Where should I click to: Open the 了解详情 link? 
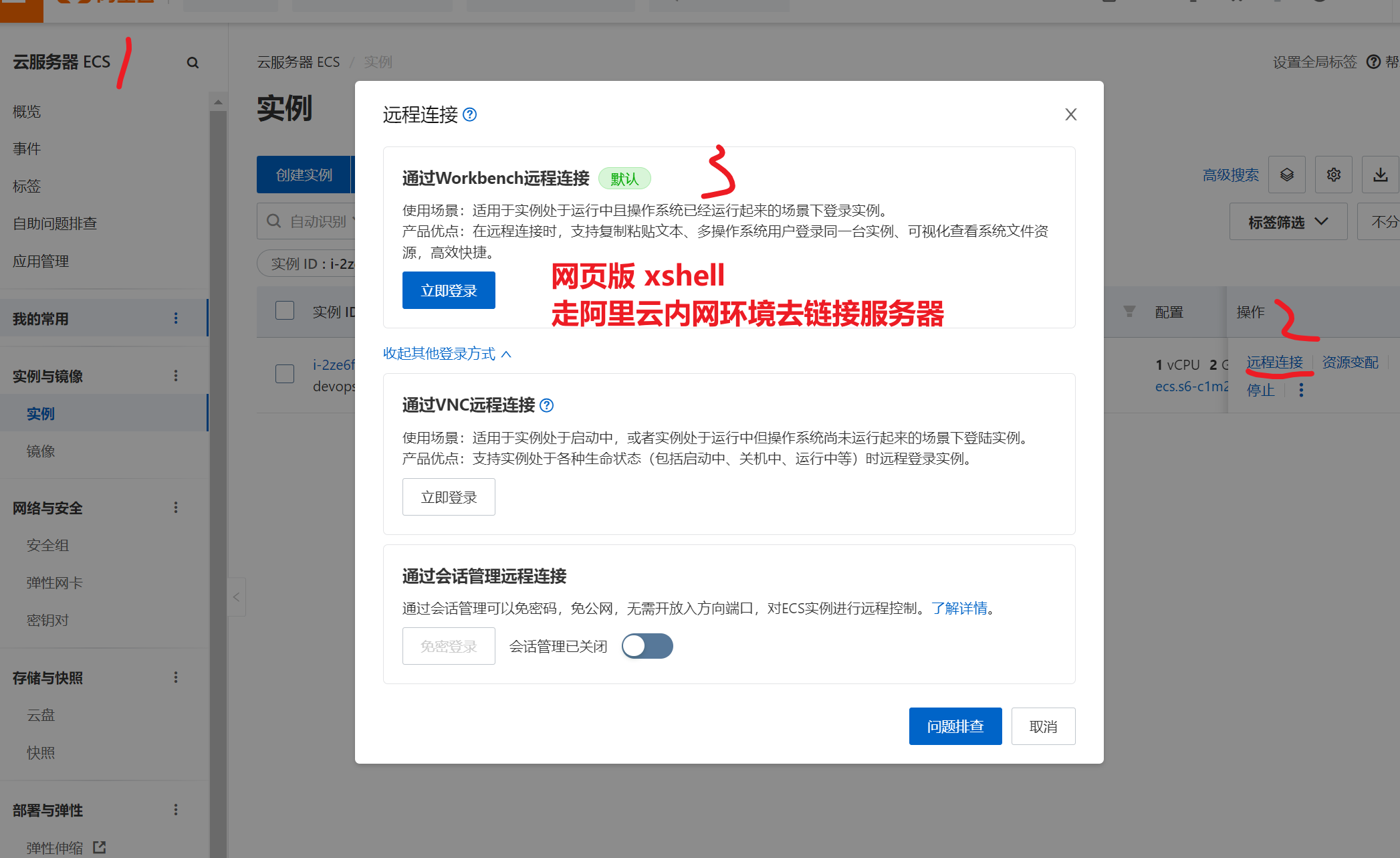[959, 608]
